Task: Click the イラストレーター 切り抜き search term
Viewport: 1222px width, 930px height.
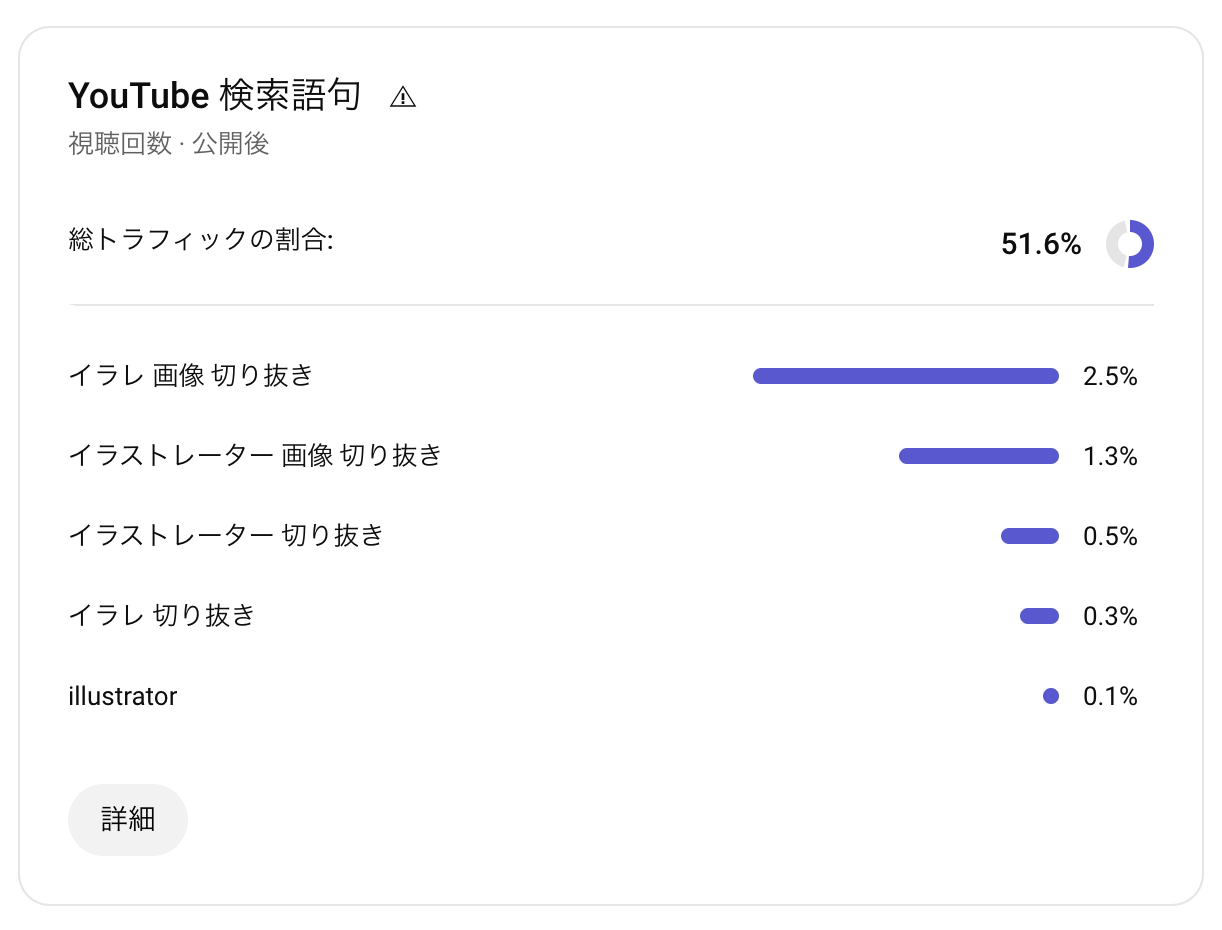Action: point(226,536)
